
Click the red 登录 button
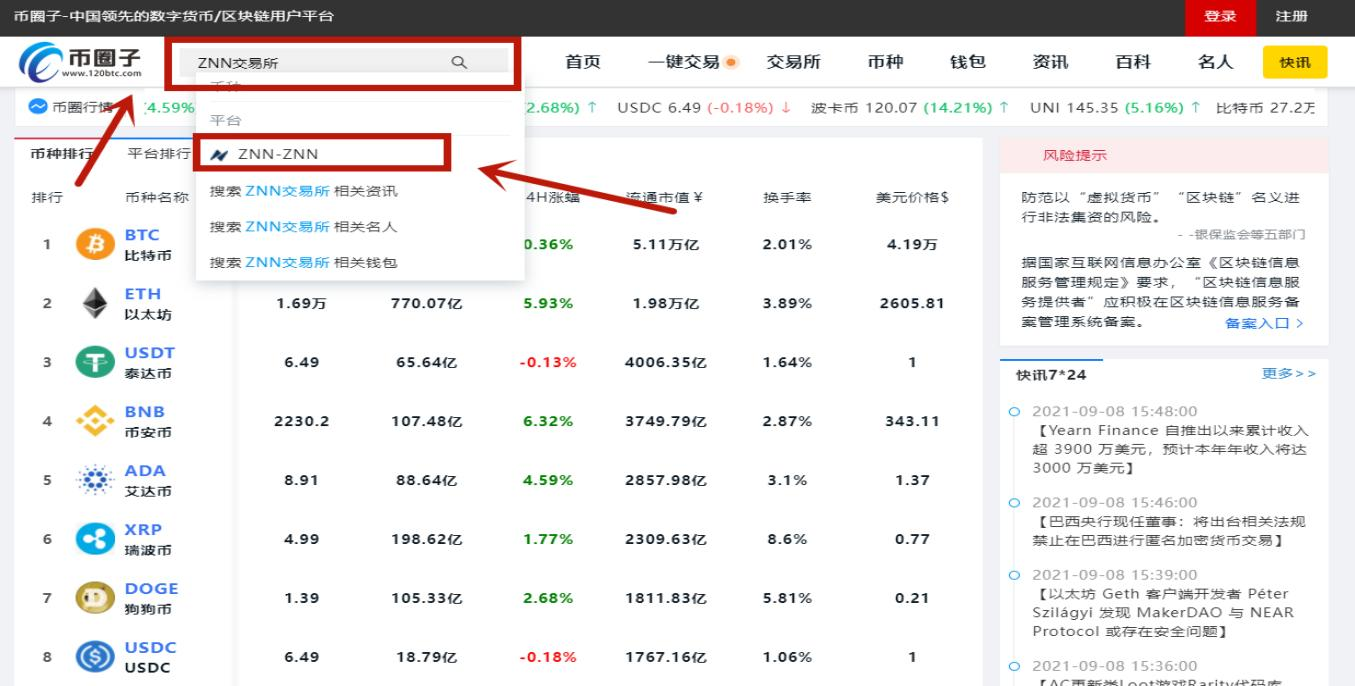point(1220,17)
